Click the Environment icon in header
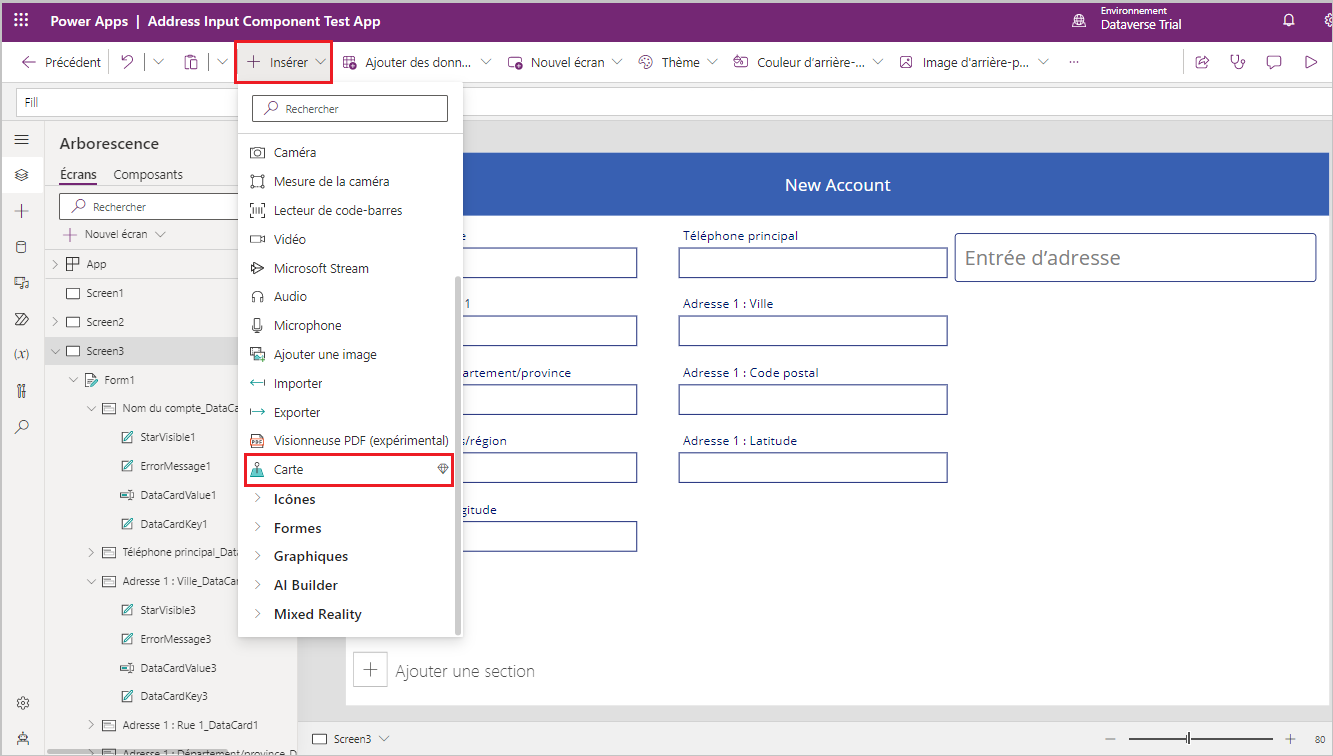Screen dimensions: 1333x756 [x=1079, y=20]
